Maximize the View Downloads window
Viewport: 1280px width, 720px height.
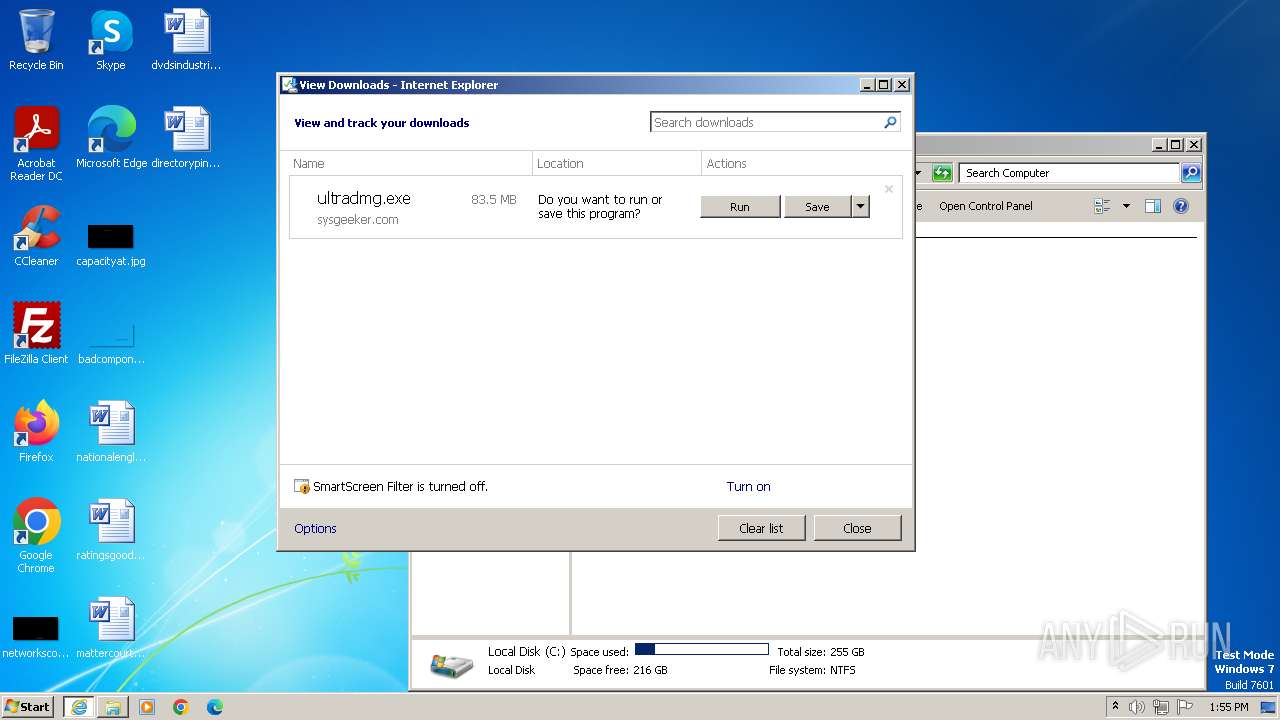[x=884, y=85]
